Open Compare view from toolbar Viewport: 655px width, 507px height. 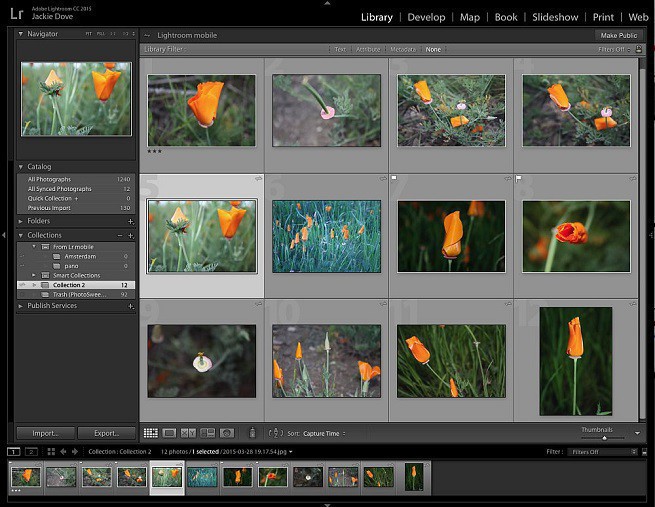188,433
